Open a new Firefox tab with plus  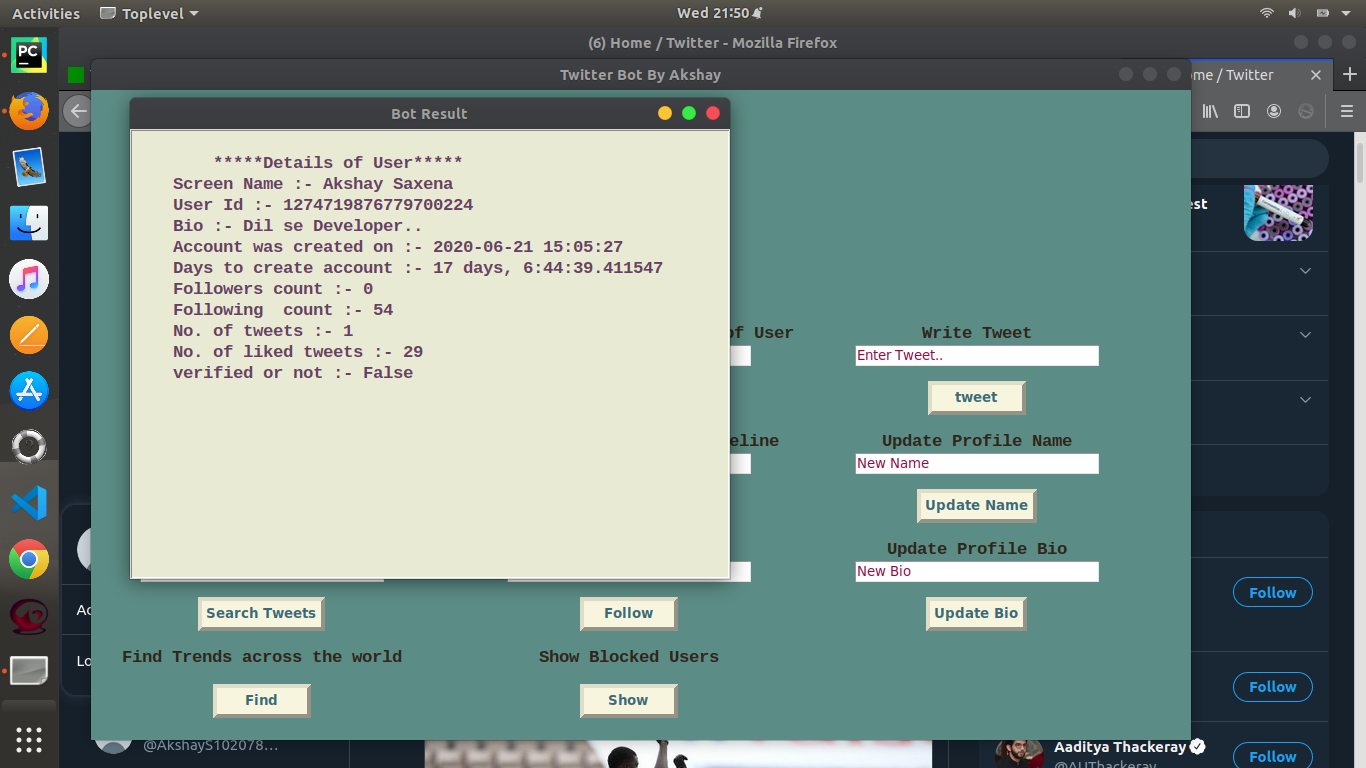1350,75
